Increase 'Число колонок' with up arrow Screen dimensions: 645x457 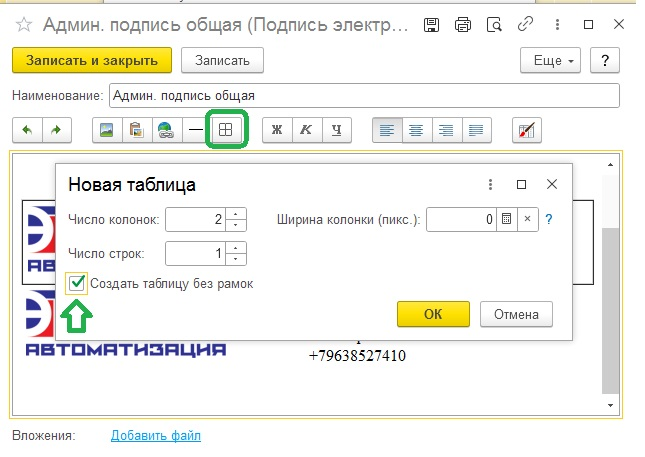pyautogui.click(x=237, y=213)
